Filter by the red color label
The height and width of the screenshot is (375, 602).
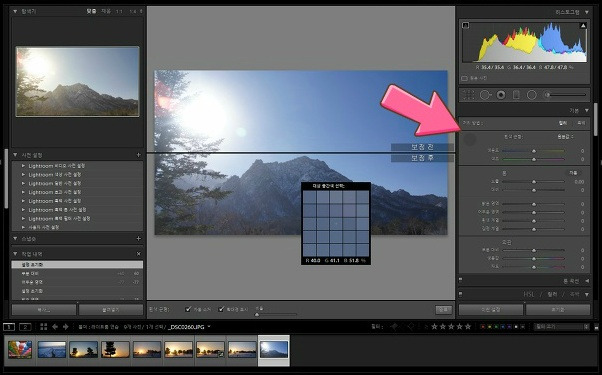pos(483,327)
